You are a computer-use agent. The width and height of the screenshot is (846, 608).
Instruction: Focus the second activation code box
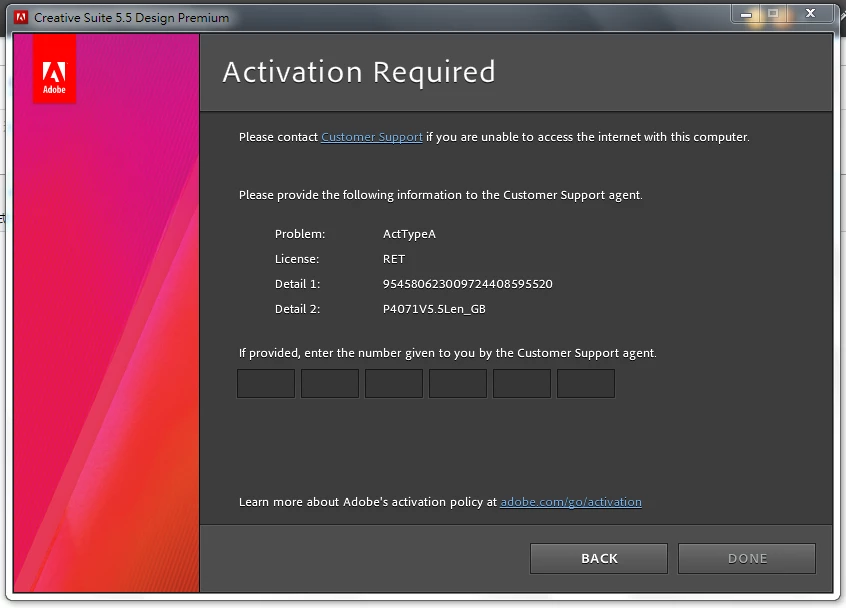pos(330,384)
